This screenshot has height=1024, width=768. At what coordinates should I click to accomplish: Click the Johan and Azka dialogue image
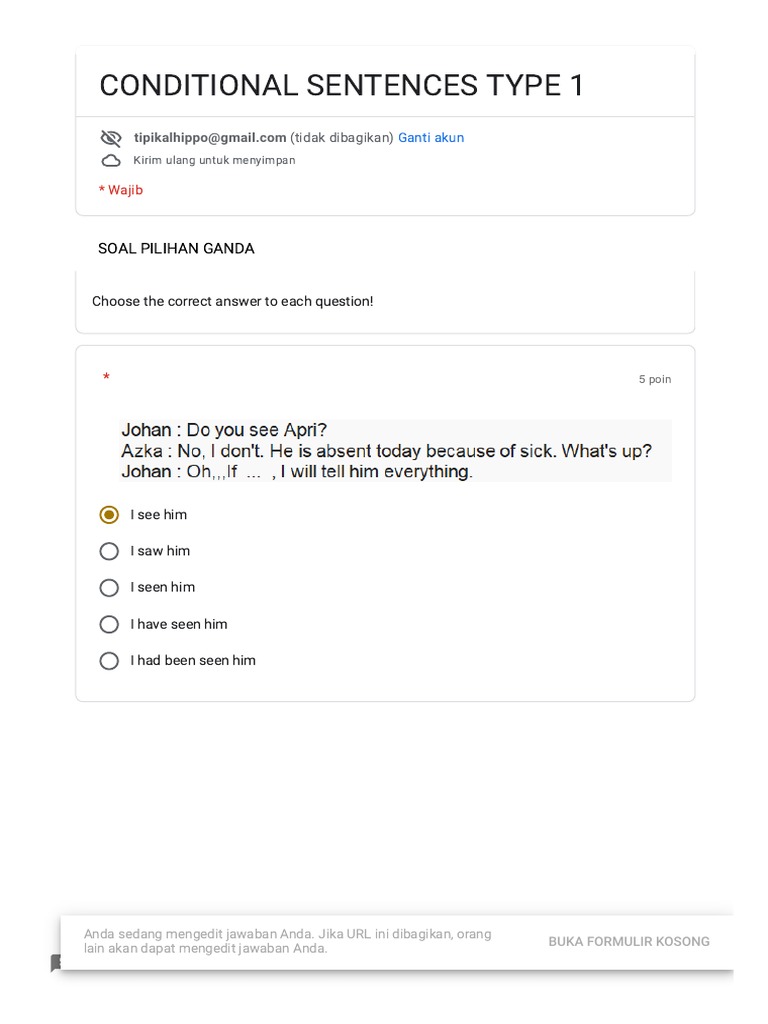click(x=395, y=451)
